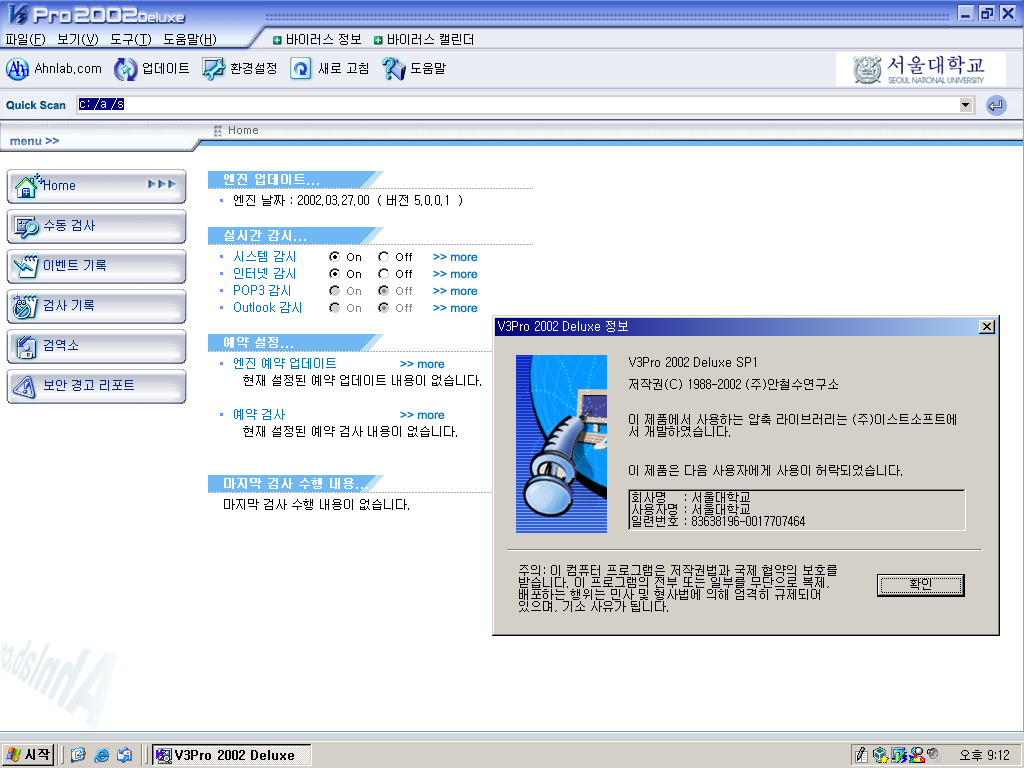
Task: Click the 엔진 업데이트 section header
Action: tap(295, 180)
